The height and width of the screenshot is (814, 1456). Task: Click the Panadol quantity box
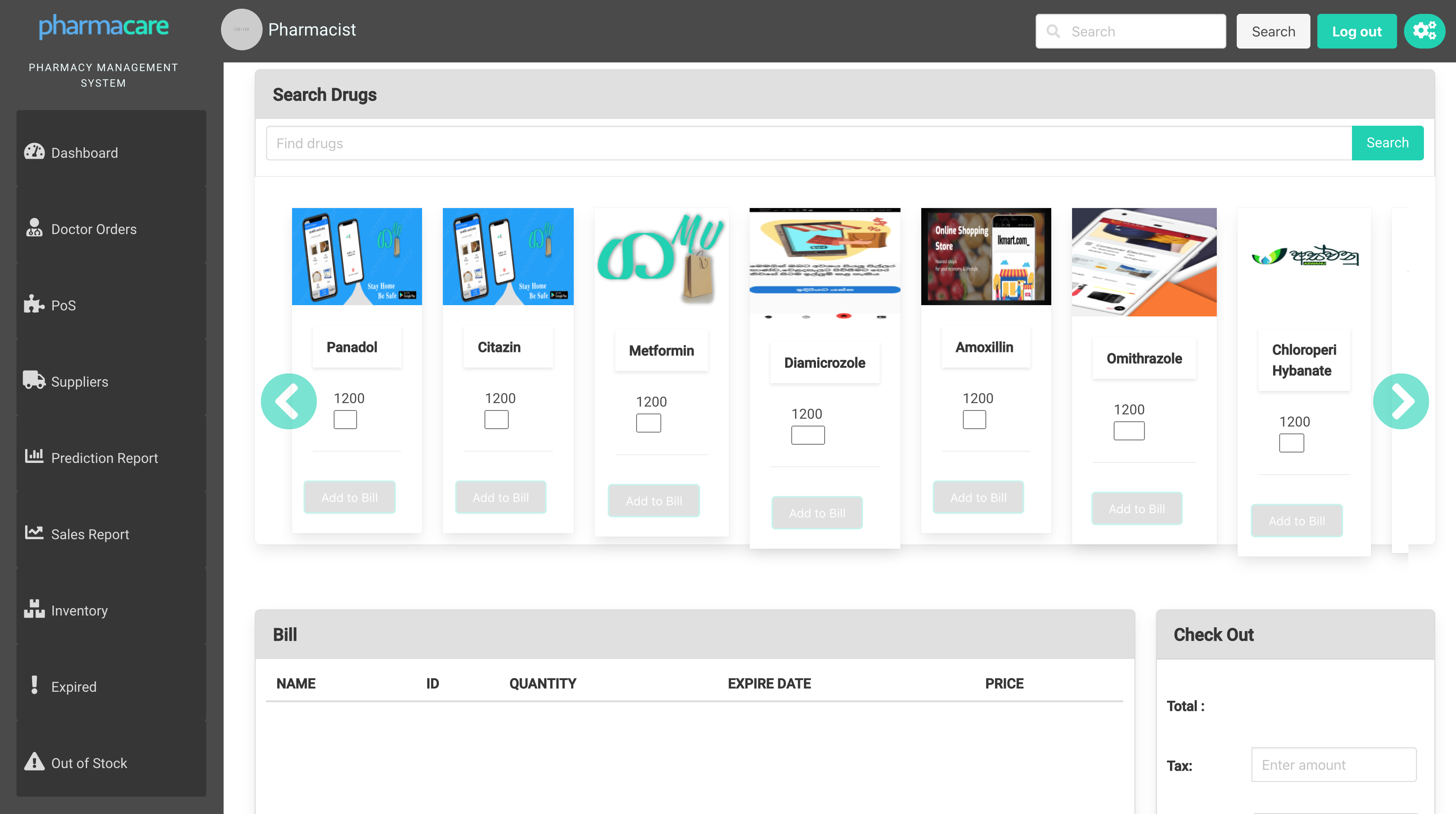[345, 420]
